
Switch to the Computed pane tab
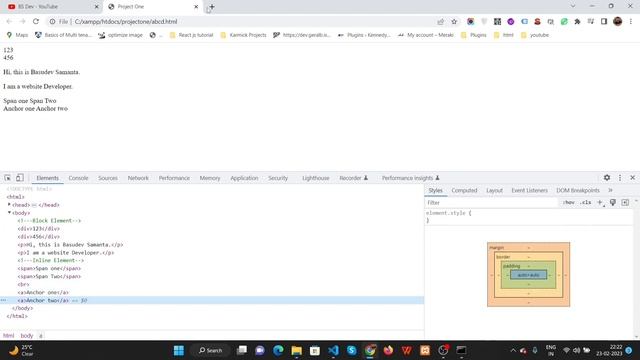tap(464, 190)
